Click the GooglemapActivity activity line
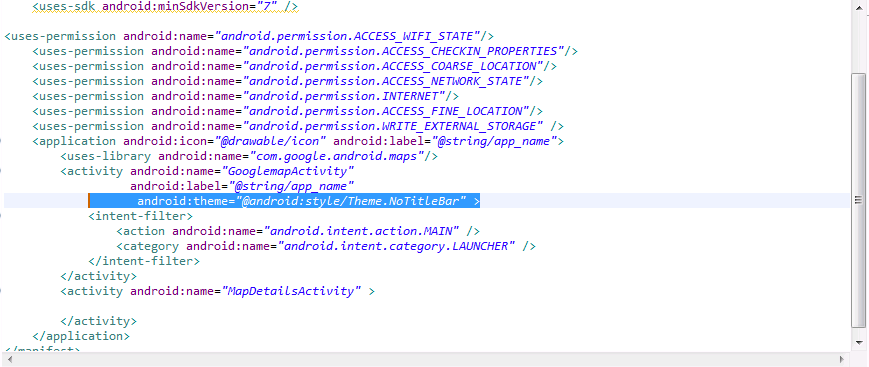Image resolution: width=869 pixels, height=367 pixels. pos(207,171)
